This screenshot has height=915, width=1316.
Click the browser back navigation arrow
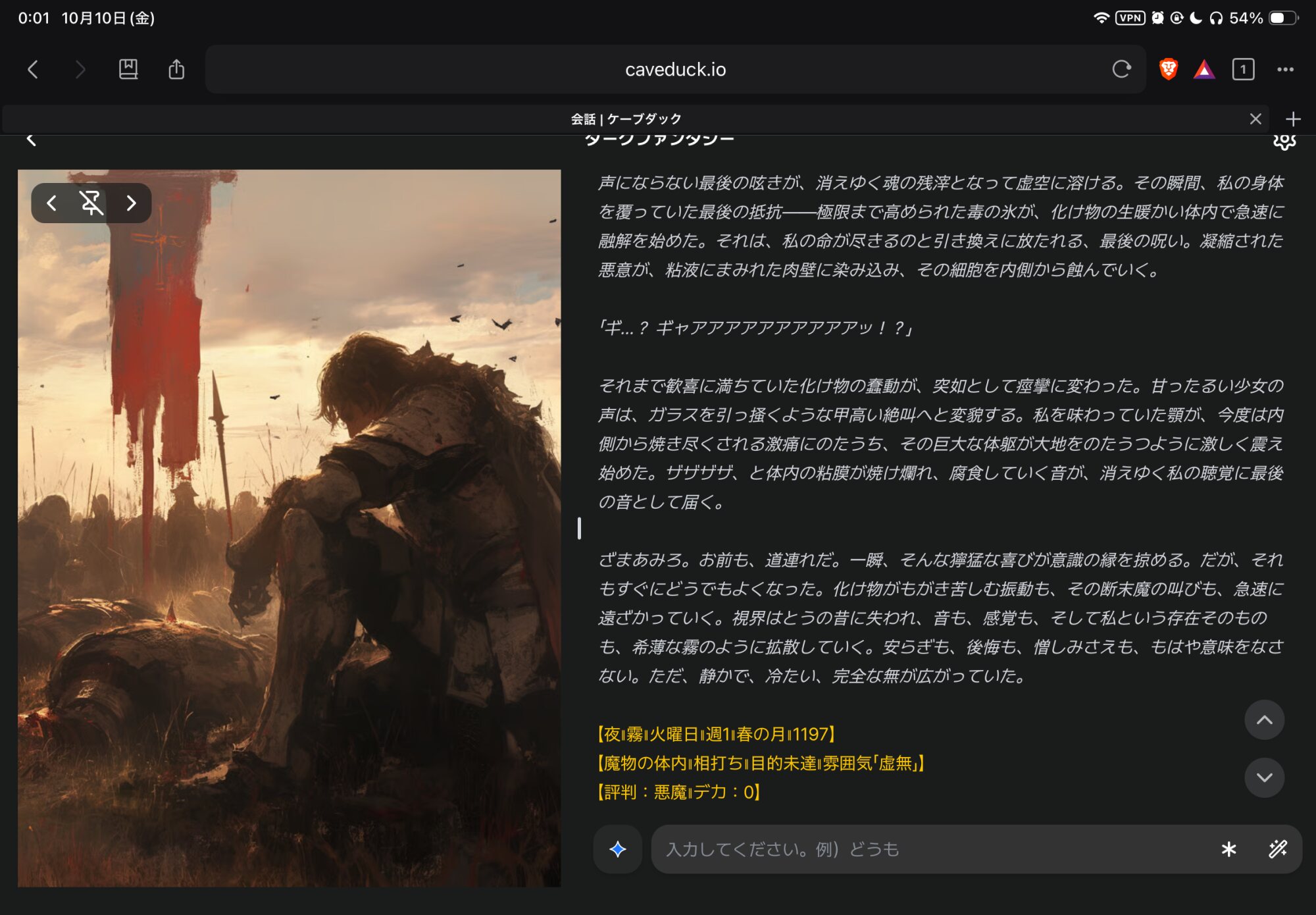coord(33,69)
